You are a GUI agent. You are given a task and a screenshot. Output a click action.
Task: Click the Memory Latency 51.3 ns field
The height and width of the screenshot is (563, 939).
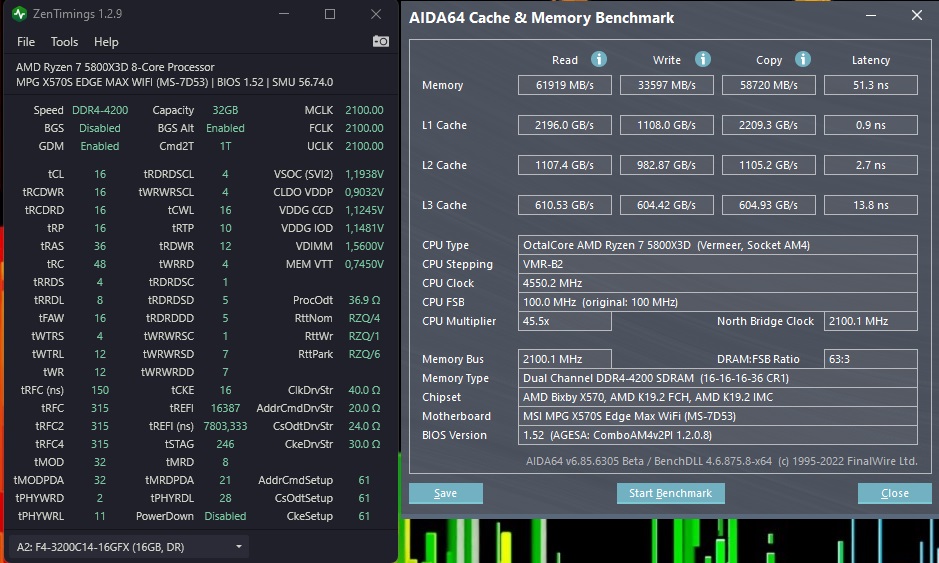(x=871, y=85)
